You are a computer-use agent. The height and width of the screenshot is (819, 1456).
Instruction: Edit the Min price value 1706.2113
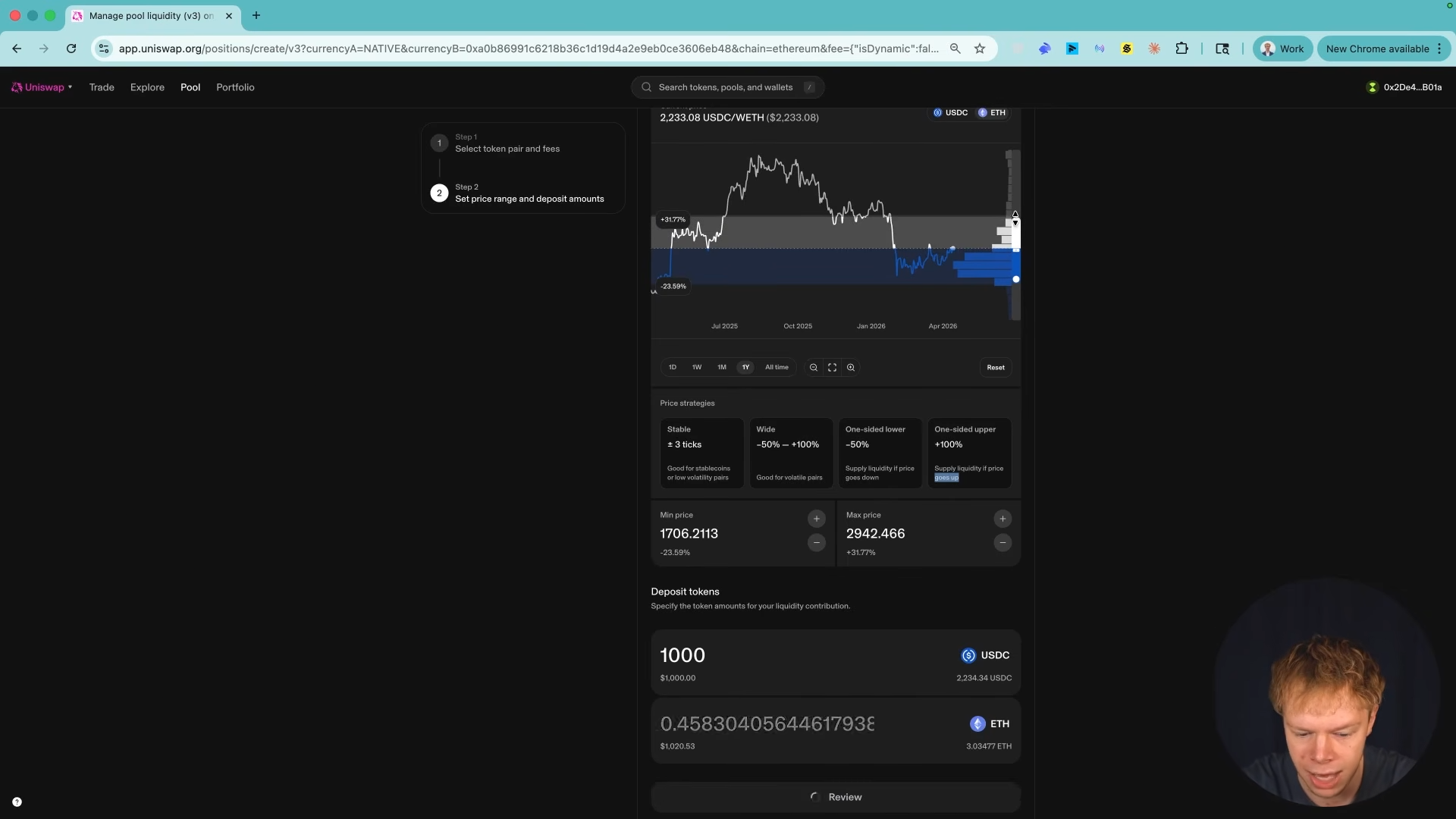(689, 534)
